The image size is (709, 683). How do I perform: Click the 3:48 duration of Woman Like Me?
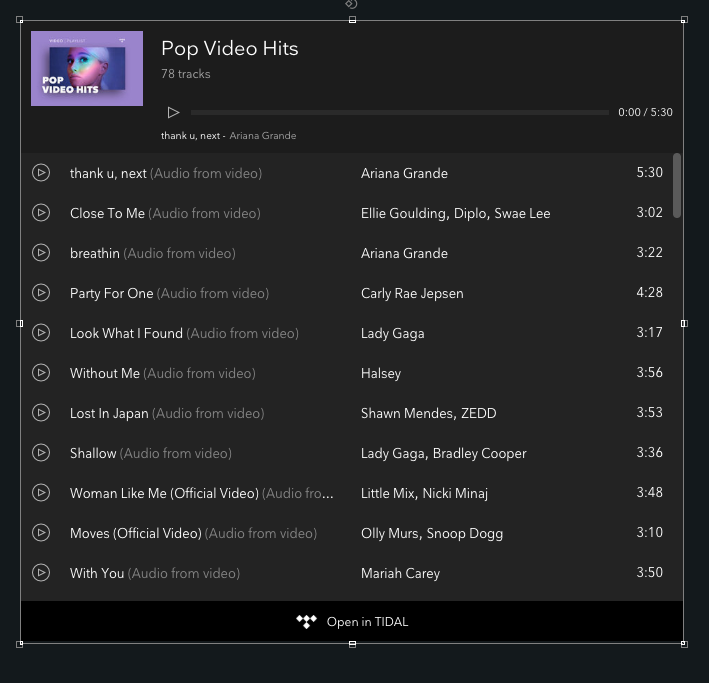click(649, 492)
